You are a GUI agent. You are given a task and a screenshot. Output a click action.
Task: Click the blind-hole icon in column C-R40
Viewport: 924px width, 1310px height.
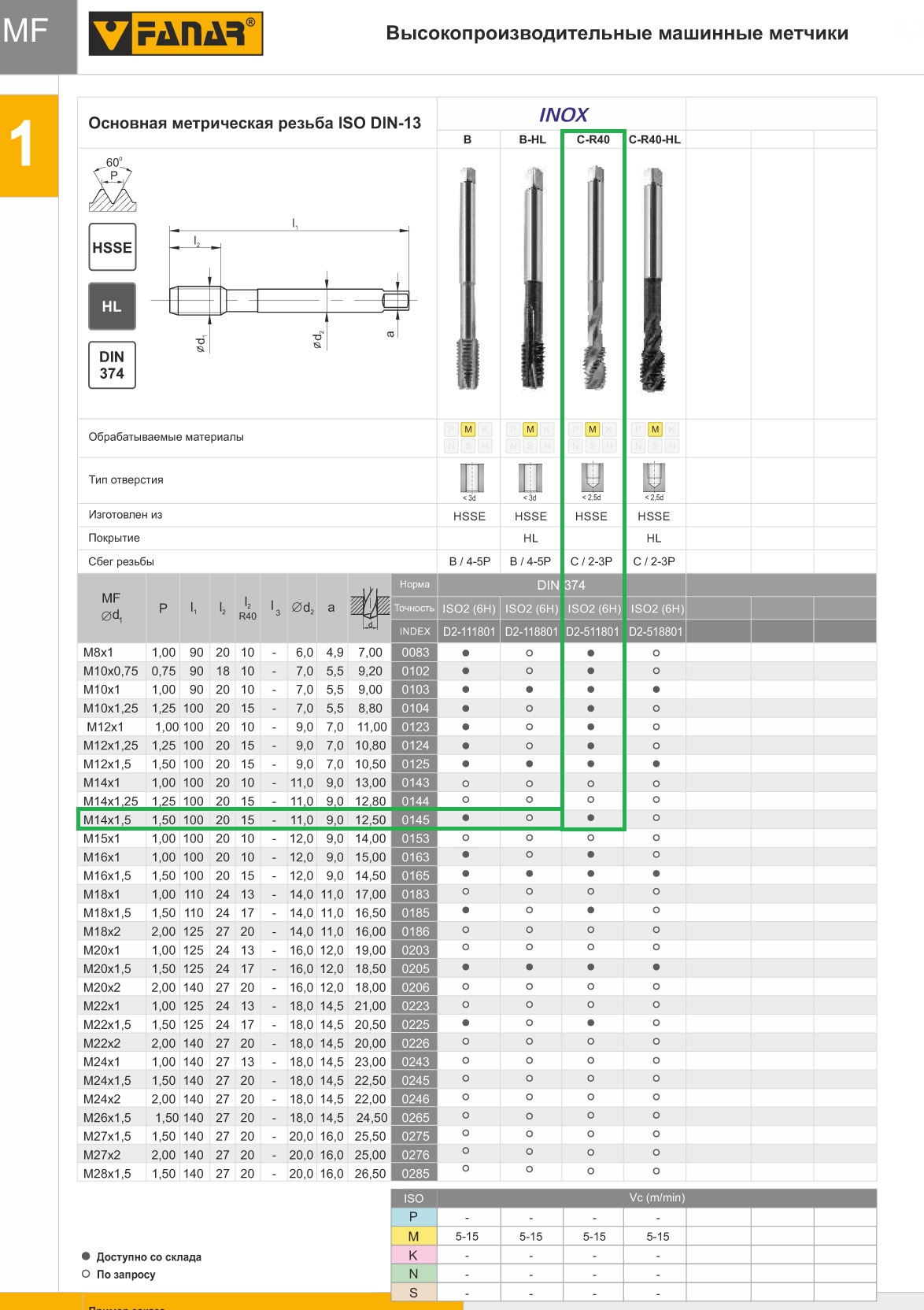[592, 478]
